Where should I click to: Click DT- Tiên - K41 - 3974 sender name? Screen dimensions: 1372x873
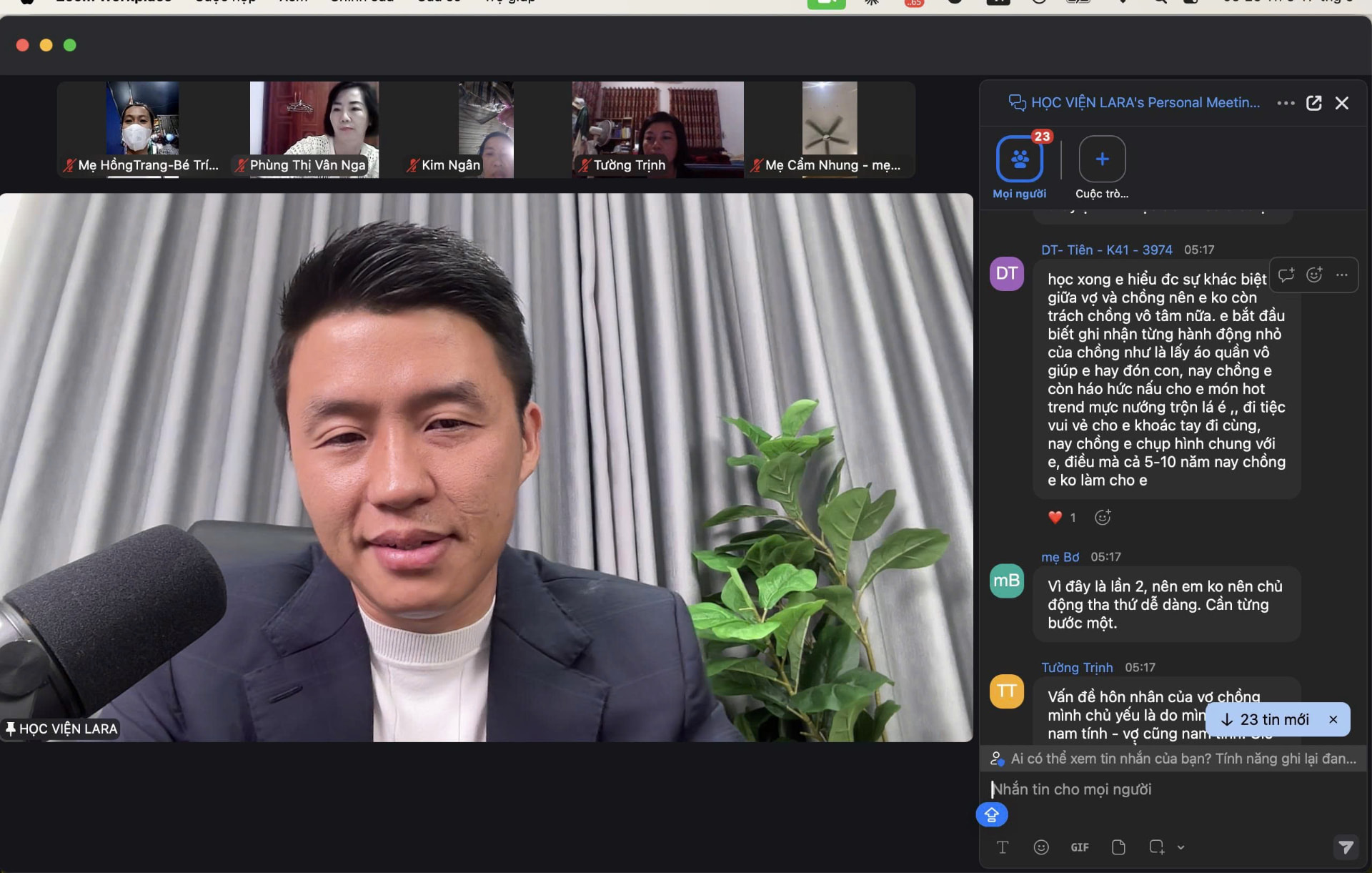pos(1106,250)
